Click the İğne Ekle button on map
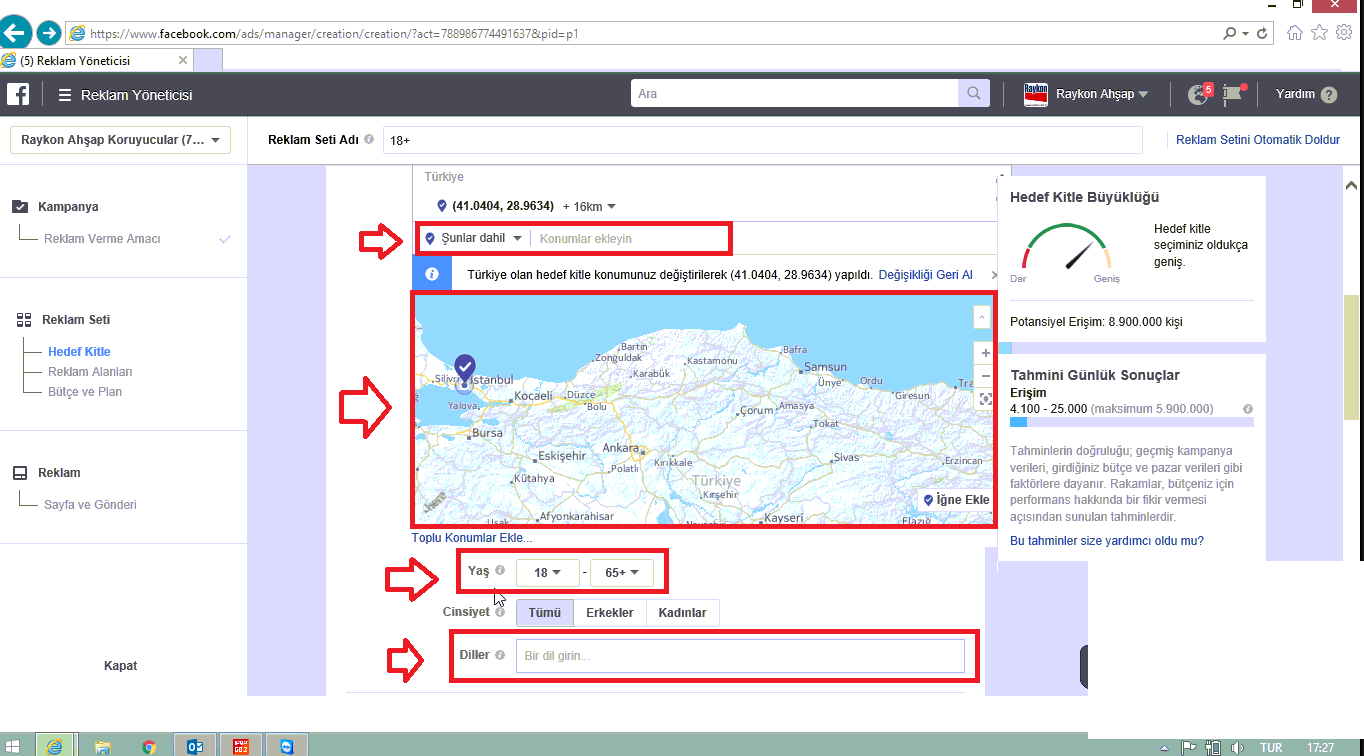This screenshot has height=756, width=1364. point(956,500)
